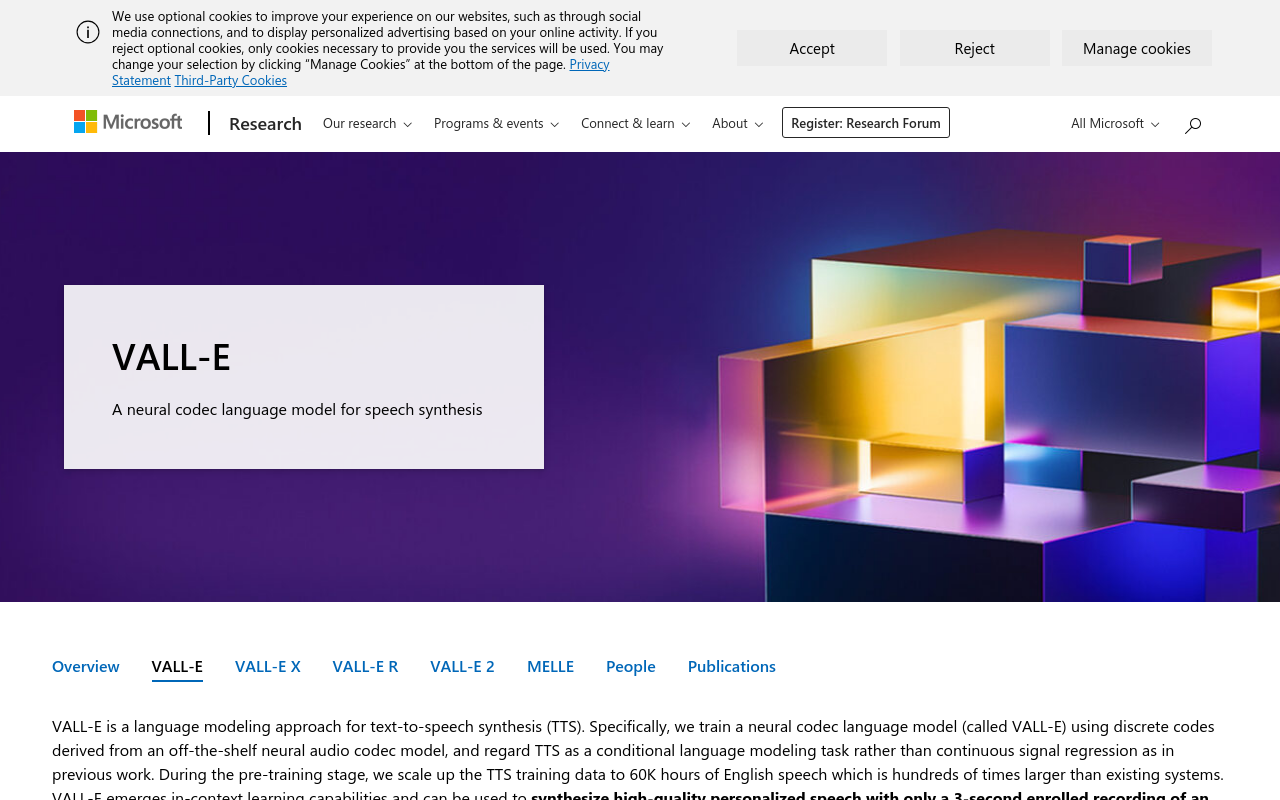
Task: Switch to the Overview tab
Action: [x=86, y=666]
